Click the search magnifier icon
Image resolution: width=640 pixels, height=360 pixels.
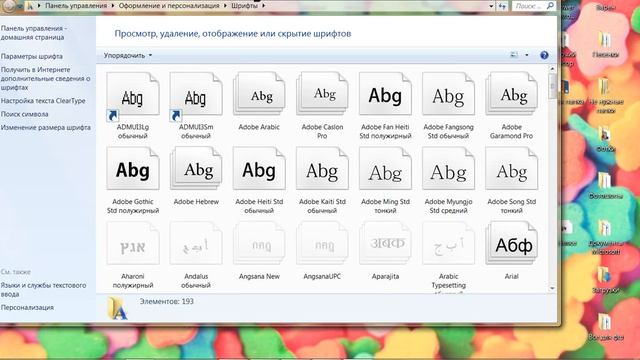tap(550, 6)
